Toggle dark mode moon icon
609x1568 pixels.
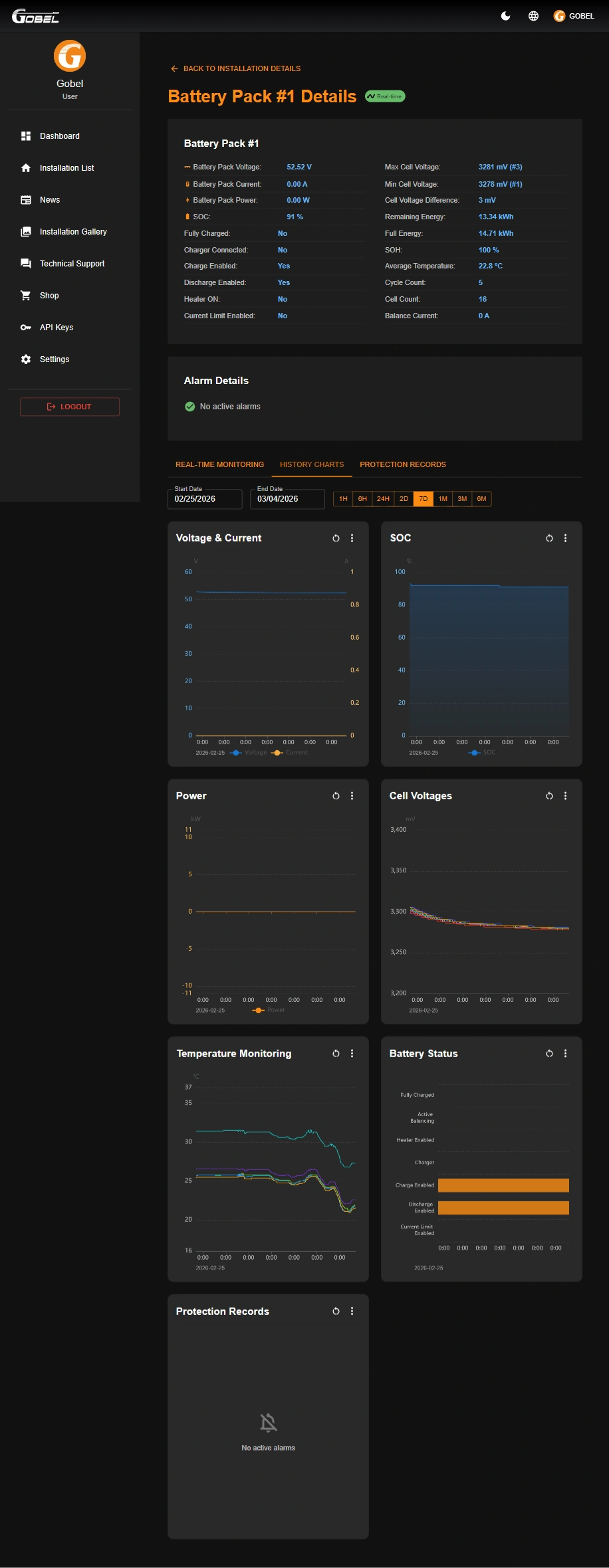coord(505,16)
